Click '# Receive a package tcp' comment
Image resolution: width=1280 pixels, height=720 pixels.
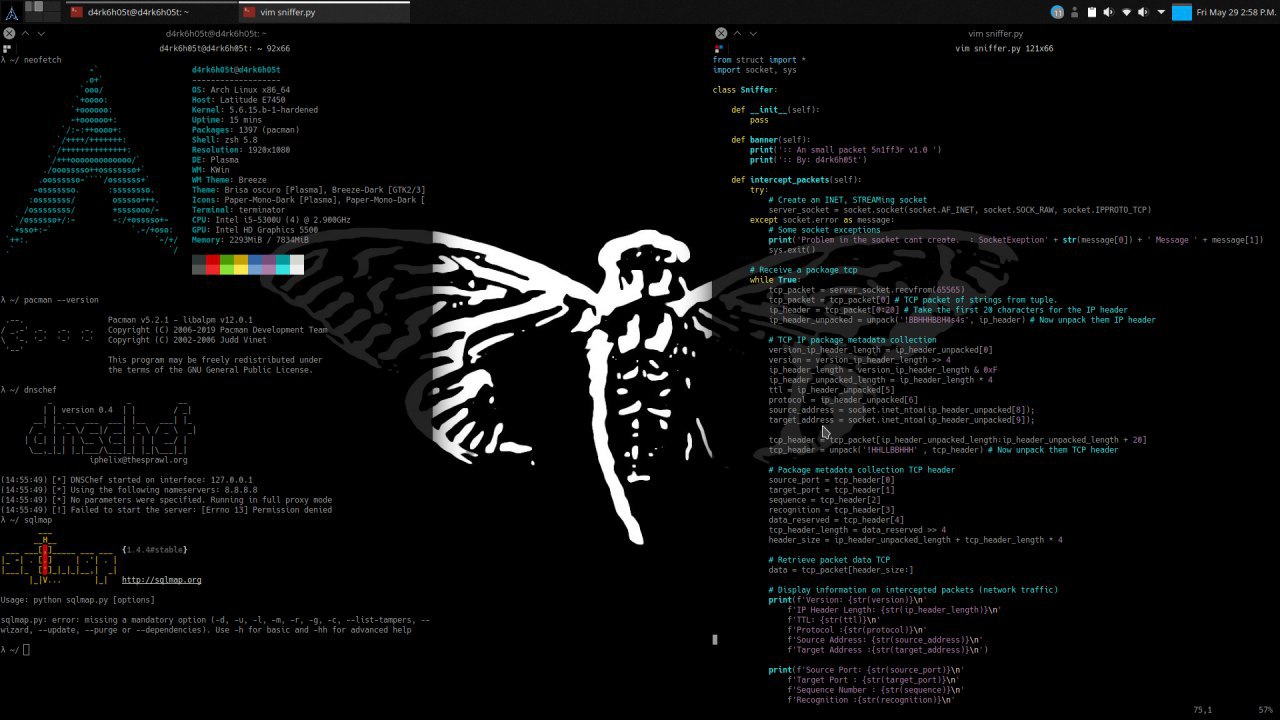coord(804,270)
